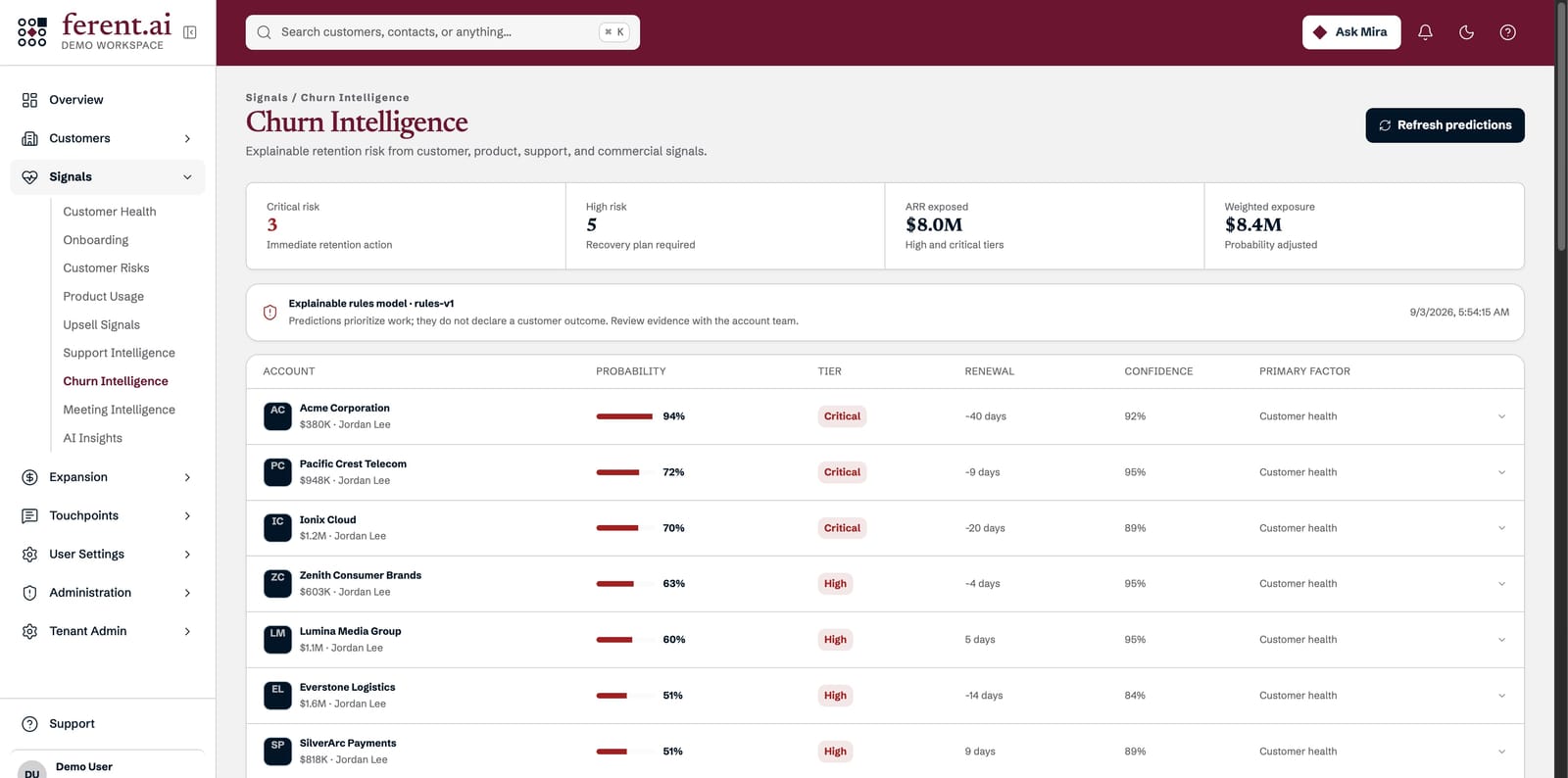
Task: Expand the Lumina Media Group row chevron
Action: 1501,640
